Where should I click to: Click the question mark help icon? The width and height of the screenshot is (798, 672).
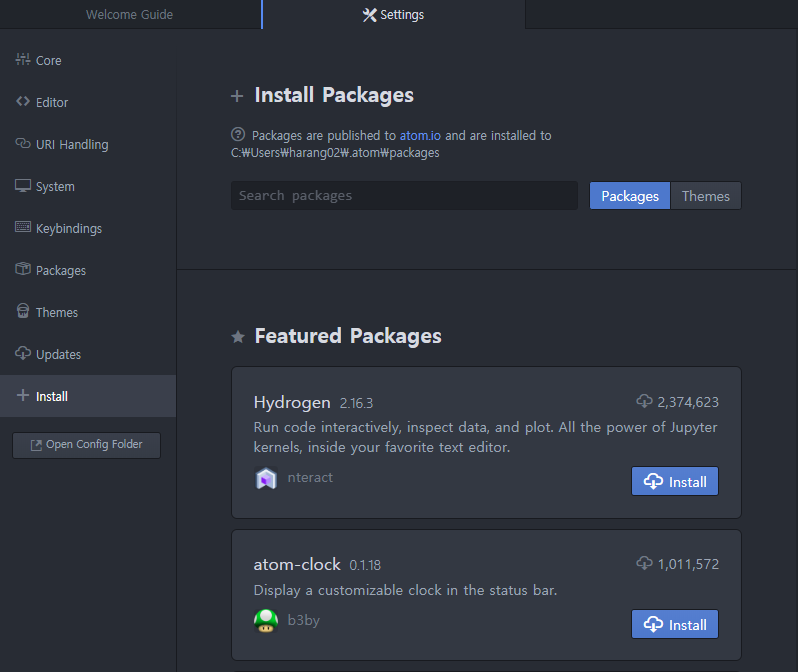point(238,134)
